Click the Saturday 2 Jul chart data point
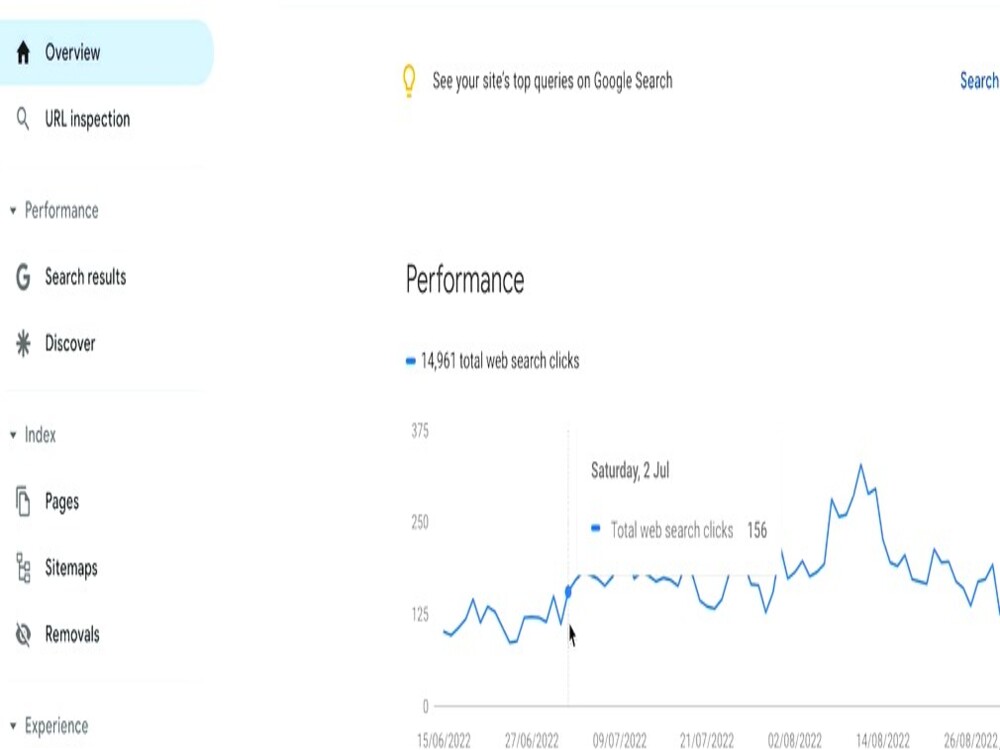The image size is (1000, 750). click(568, 590)
